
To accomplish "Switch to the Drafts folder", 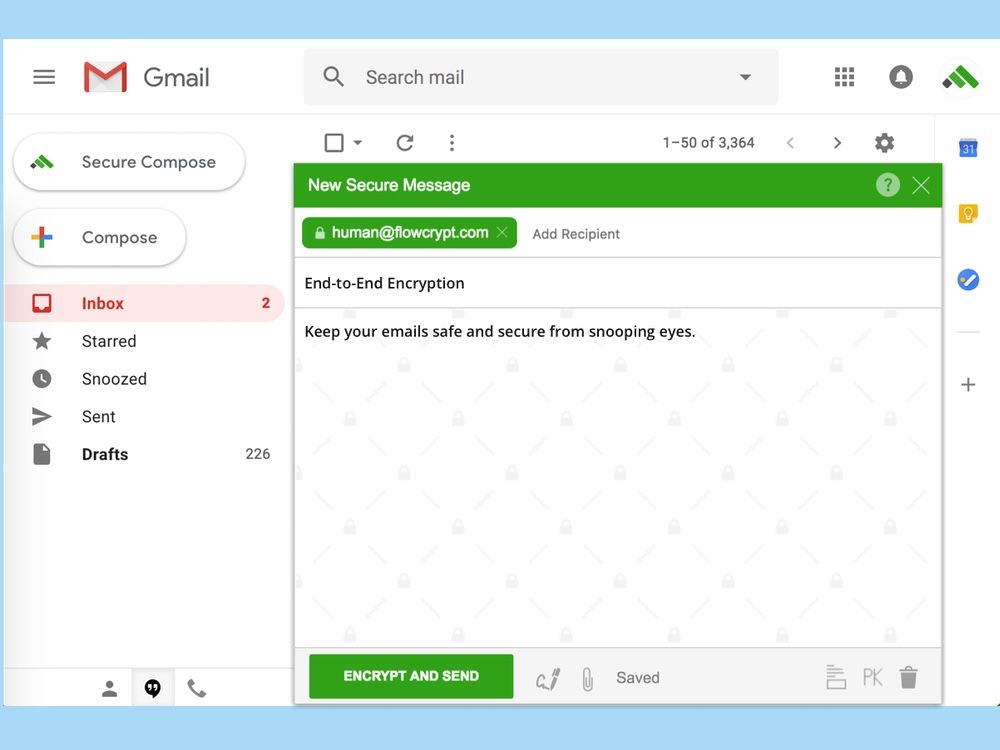I will point(104,454).
